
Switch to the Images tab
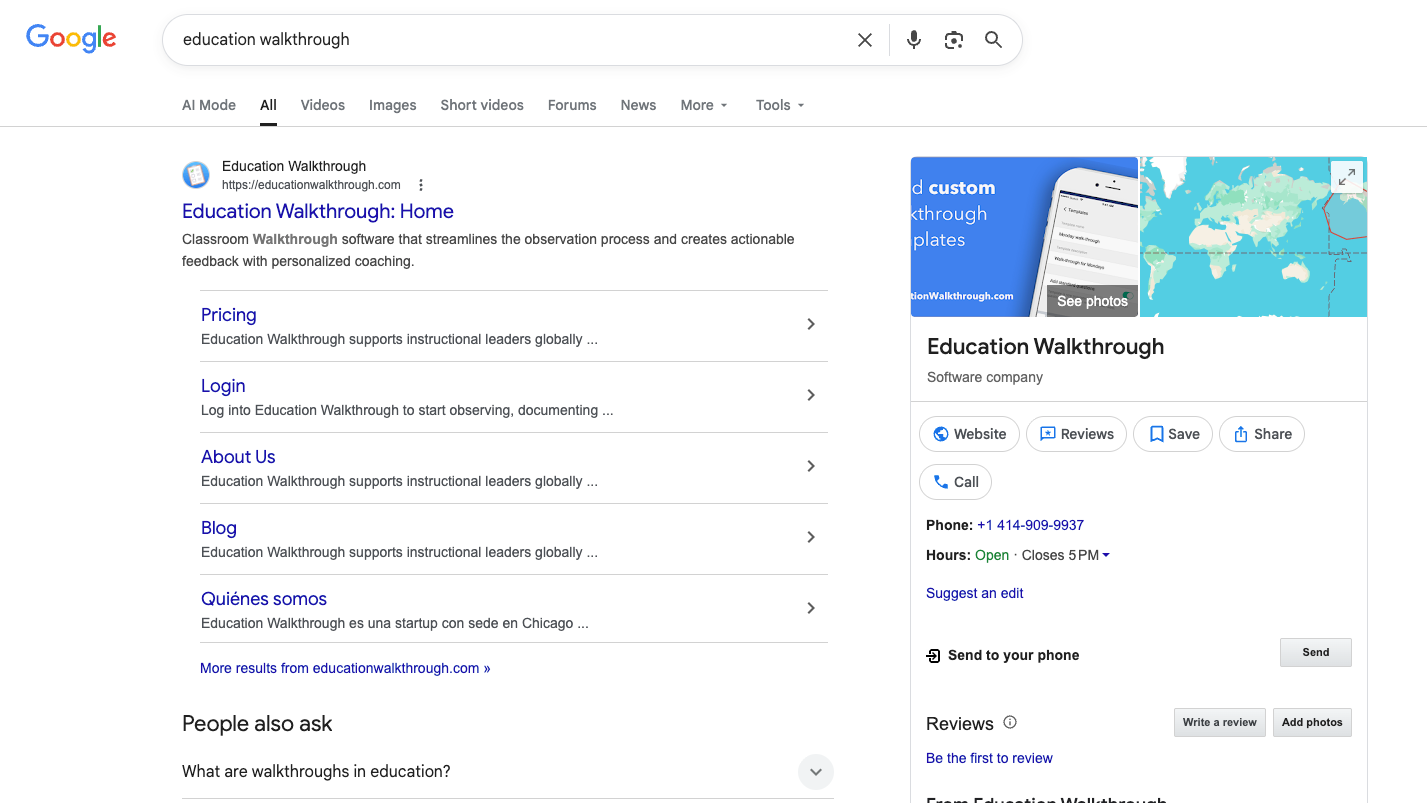click(x=392, y=105)
